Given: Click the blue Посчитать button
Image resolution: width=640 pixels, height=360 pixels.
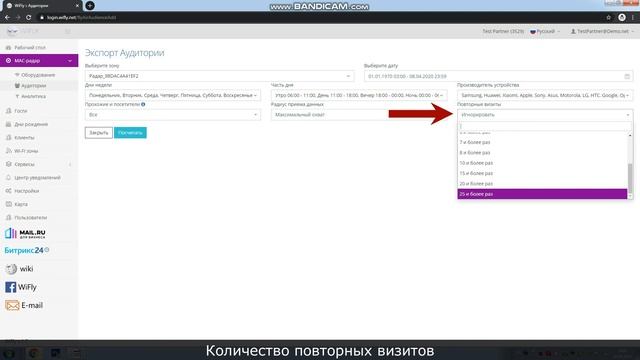Looking at the screenshot, I should [130, 133].
